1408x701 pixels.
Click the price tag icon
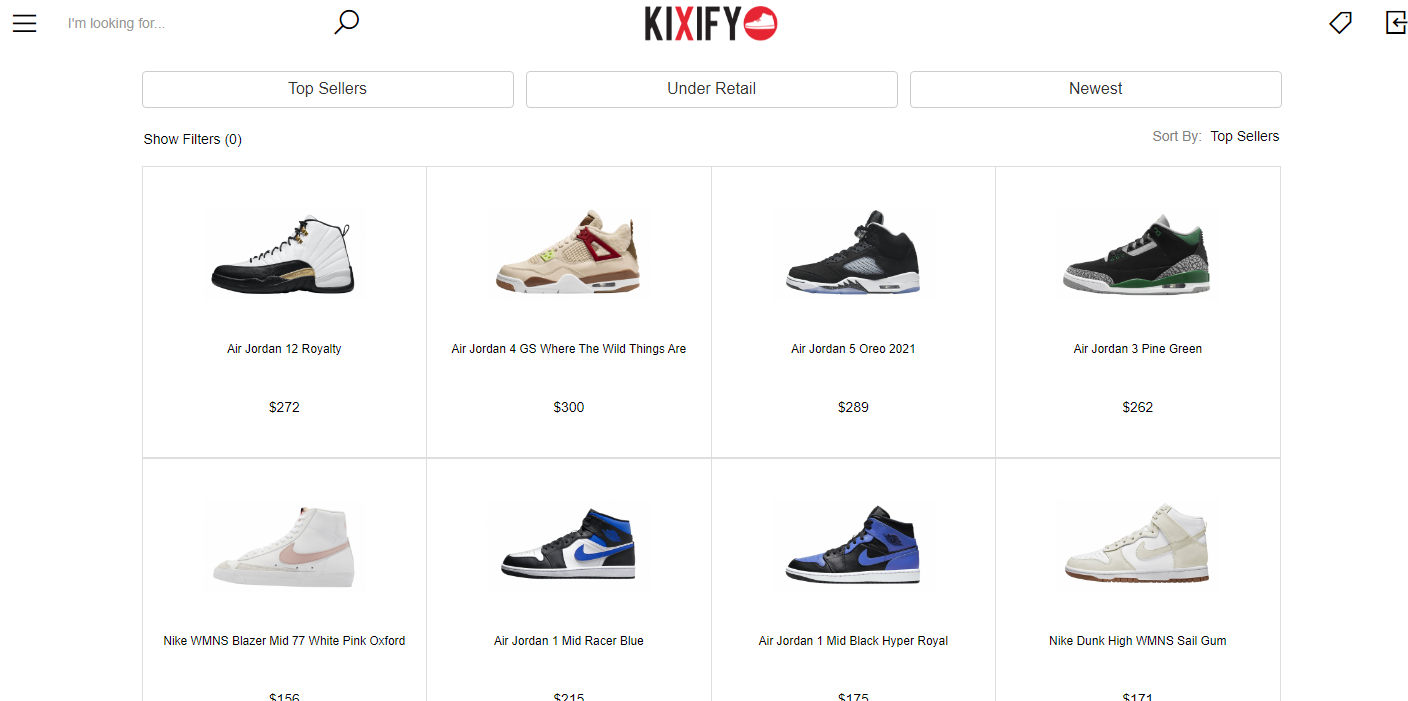coord(1340,22)
